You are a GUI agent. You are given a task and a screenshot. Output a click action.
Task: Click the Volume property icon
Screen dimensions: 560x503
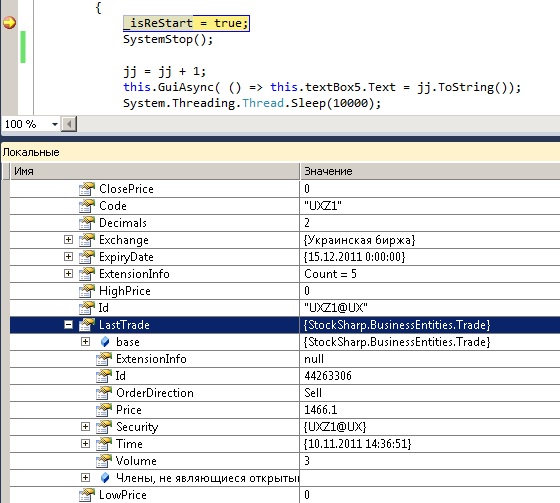pyautogui.click(x=104, y=461)
